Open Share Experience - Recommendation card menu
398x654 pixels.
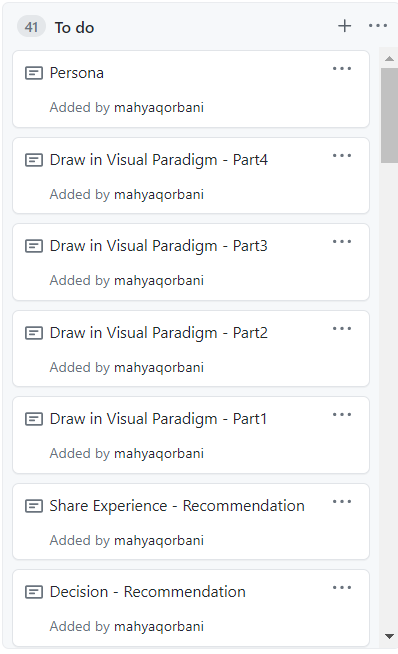342,502
